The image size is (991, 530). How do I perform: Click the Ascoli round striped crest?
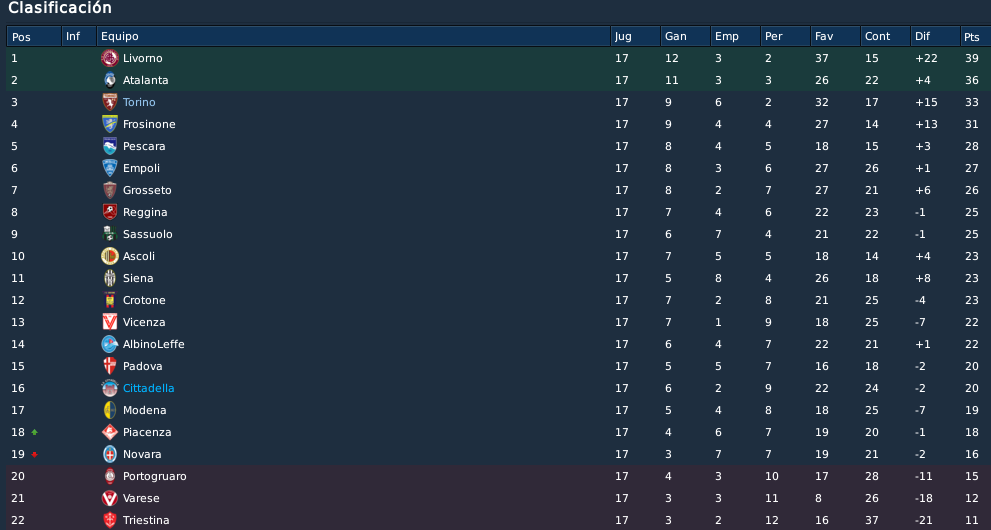click(x=110, y=256)
